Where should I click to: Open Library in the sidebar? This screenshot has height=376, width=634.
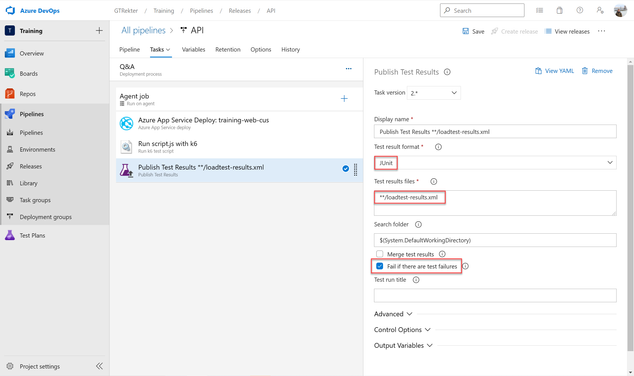click(x=28, y=183)
